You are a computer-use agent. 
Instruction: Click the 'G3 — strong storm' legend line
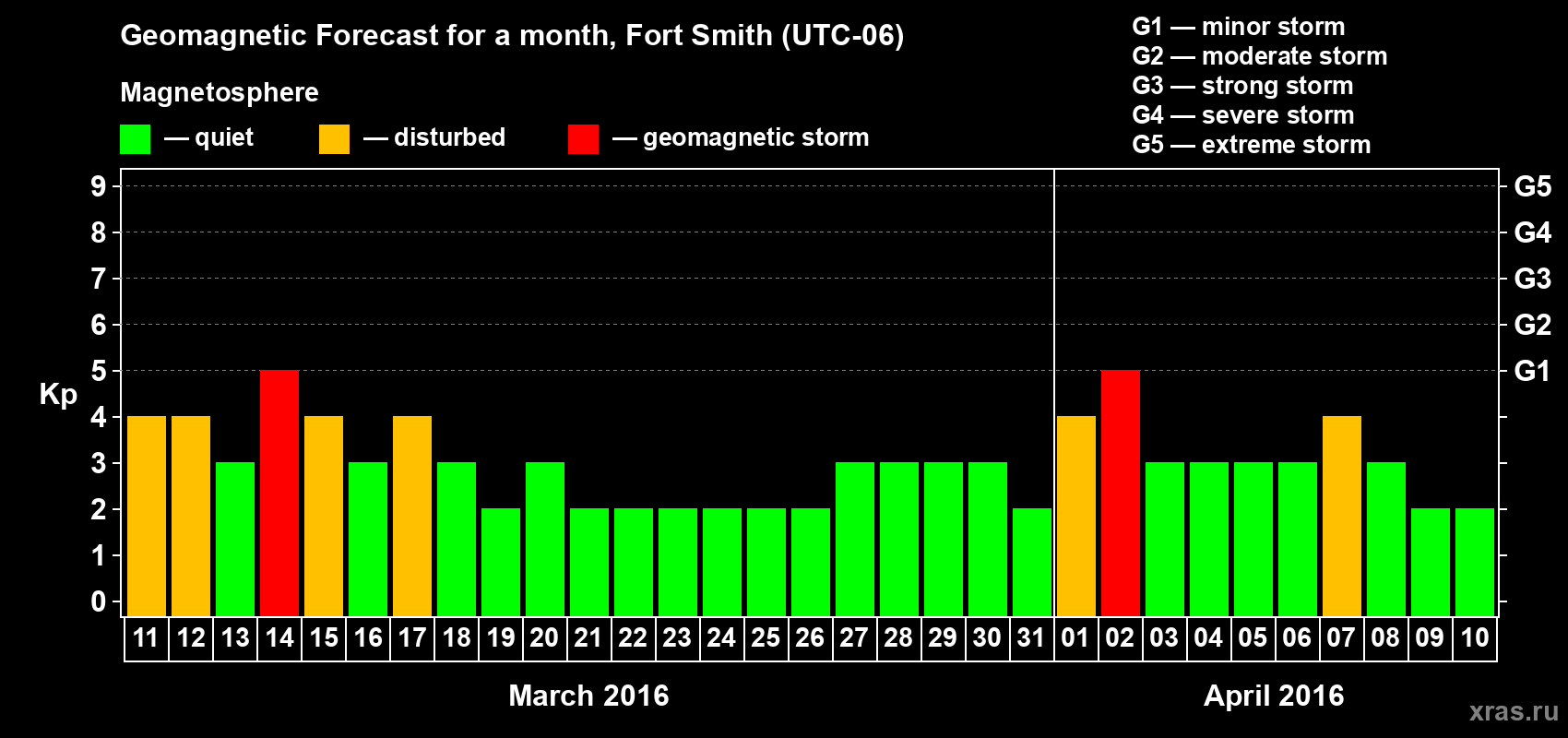pyautogui.click(x=1242, y=86)
